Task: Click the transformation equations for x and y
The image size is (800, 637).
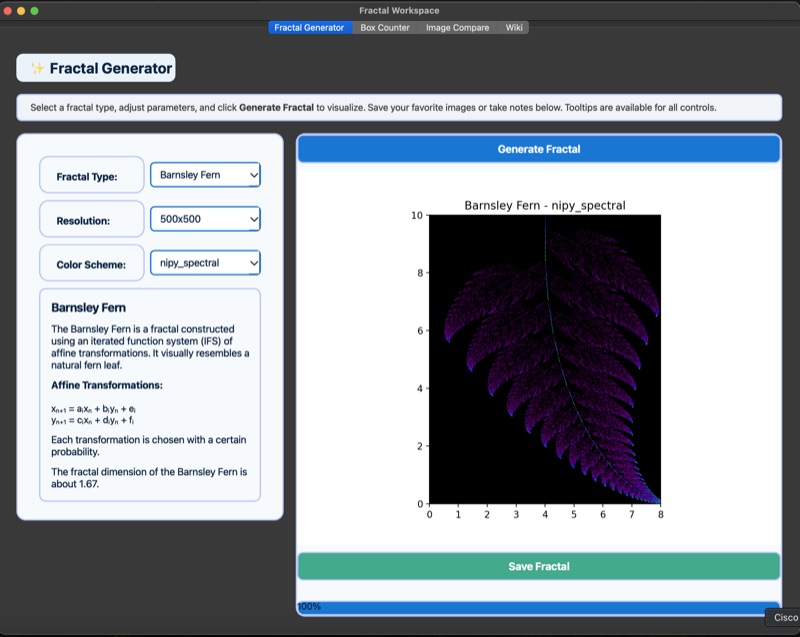Action: [x=93, y=415]
